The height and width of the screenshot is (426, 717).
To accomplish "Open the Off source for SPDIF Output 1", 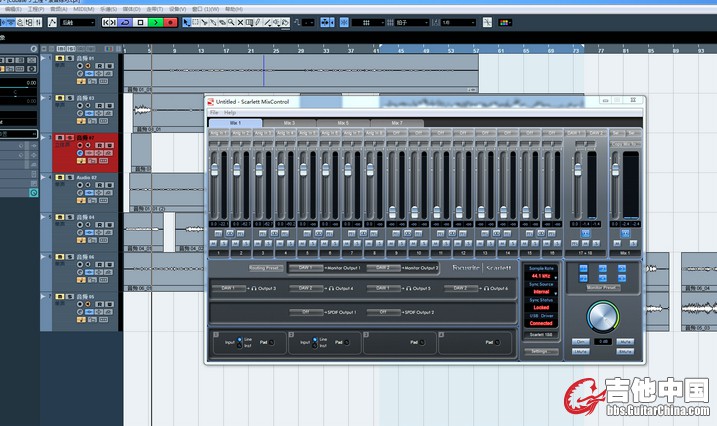I will (306, 312).
